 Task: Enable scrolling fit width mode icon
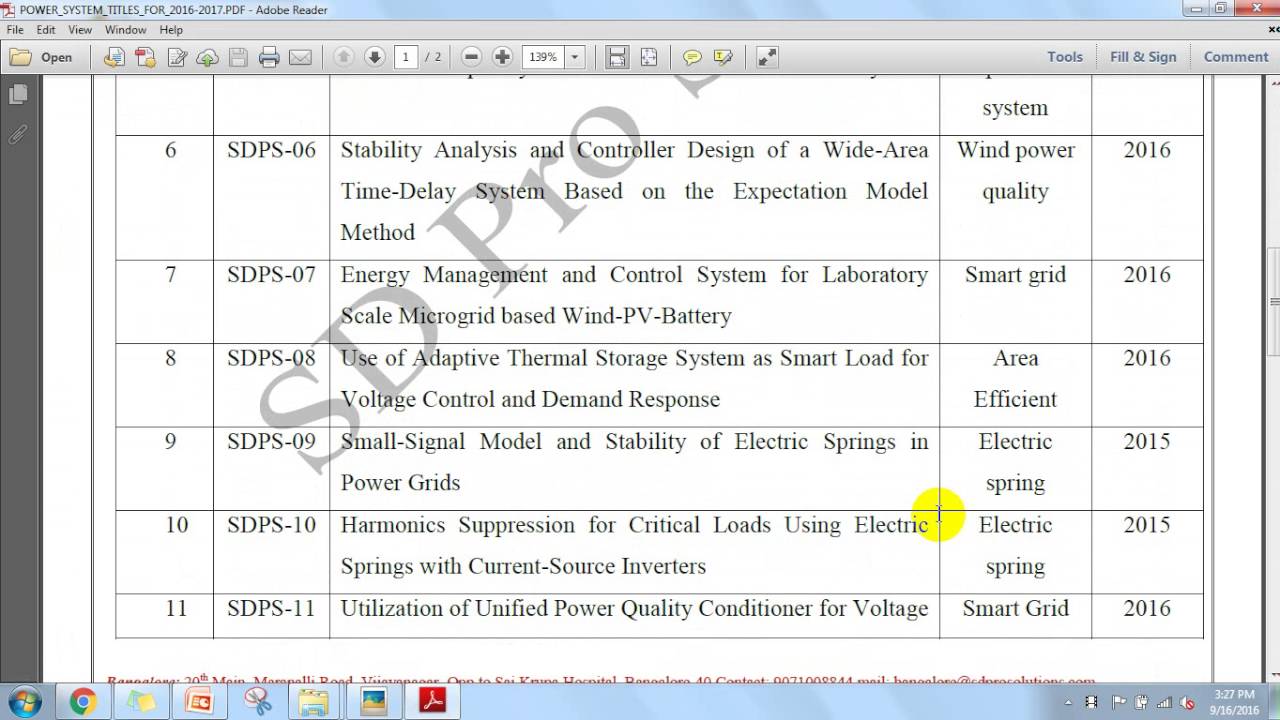click(x=617, y=57)
